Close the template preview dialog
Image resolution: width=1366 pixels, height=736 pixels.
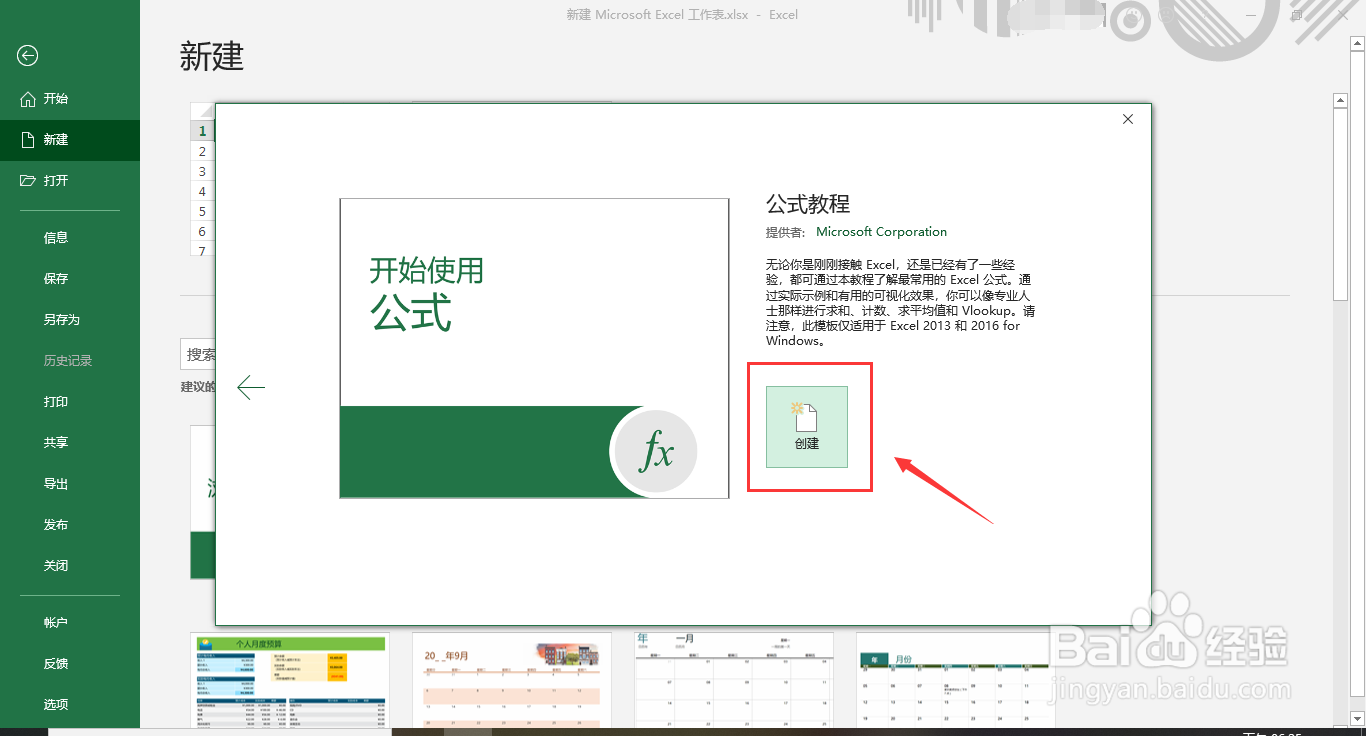(x=1128, y=119)
